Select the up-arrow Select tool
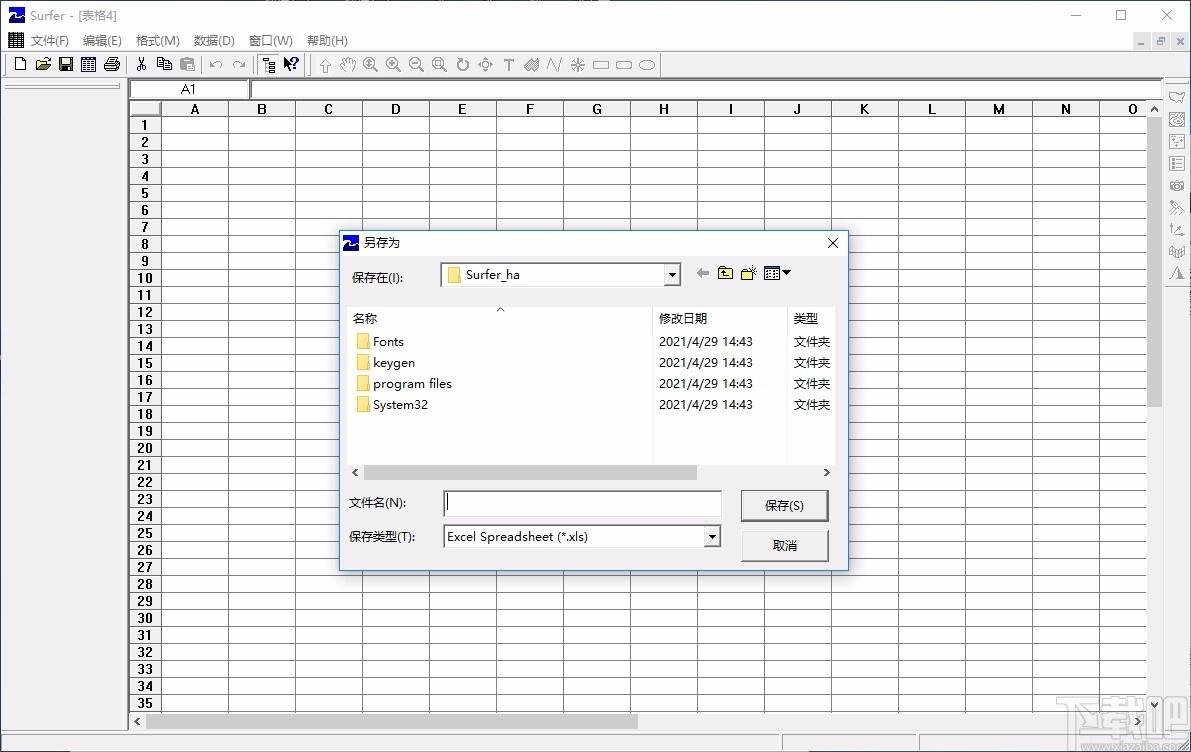The width and height of the screenshot is (1191, 752). tap(325, 65)
